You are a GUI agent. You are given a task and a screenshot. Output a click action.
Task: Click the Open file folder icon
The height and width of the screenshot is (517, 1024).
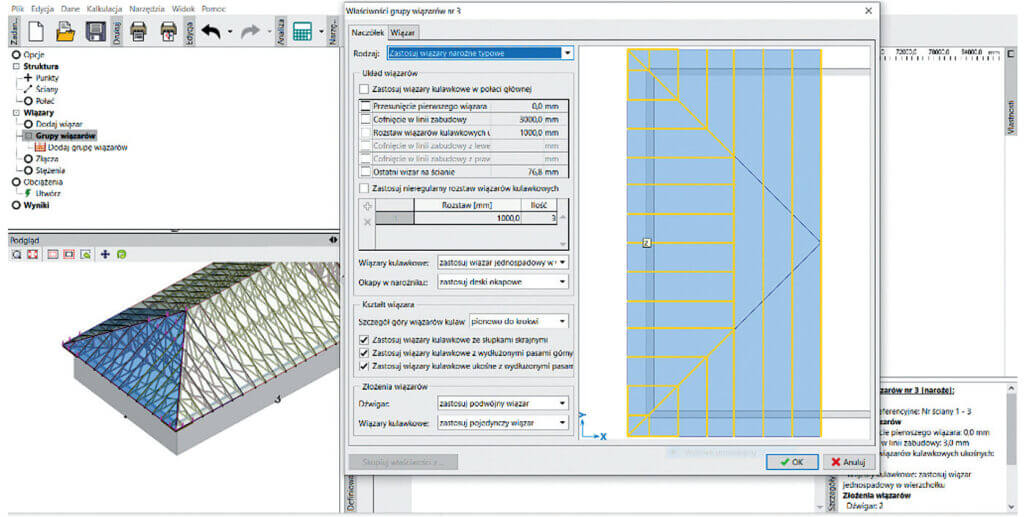[66, 31]
